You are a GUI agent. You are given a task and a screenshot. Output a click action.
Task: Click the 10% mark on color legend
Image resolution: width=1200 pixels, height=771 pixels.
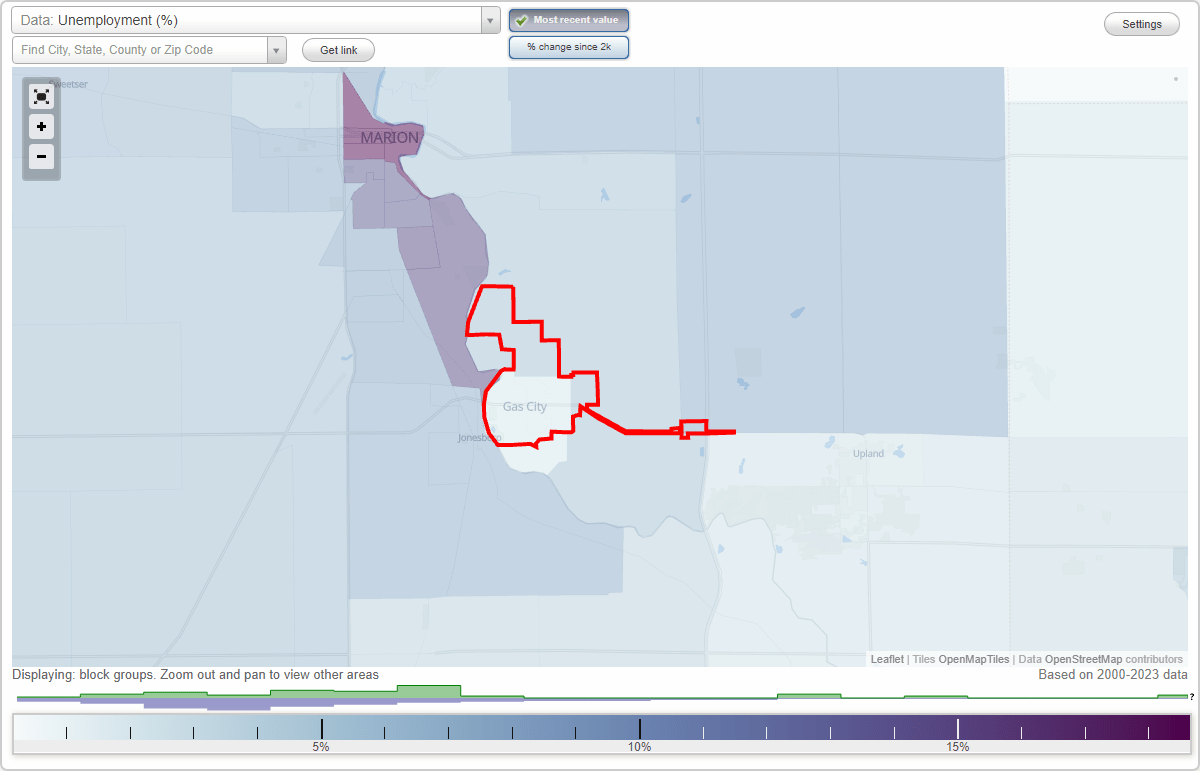[x=639, y=747]
